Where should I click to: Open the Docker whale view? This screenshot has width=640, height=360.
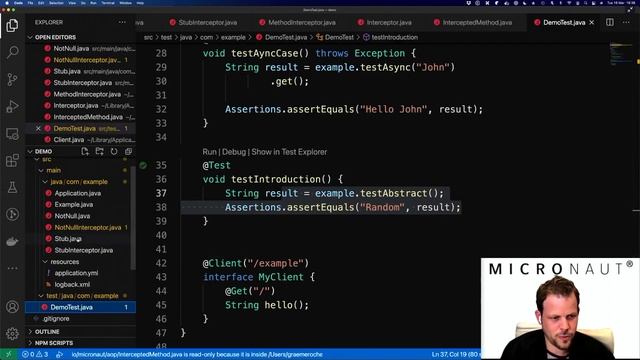coord(12,241)
